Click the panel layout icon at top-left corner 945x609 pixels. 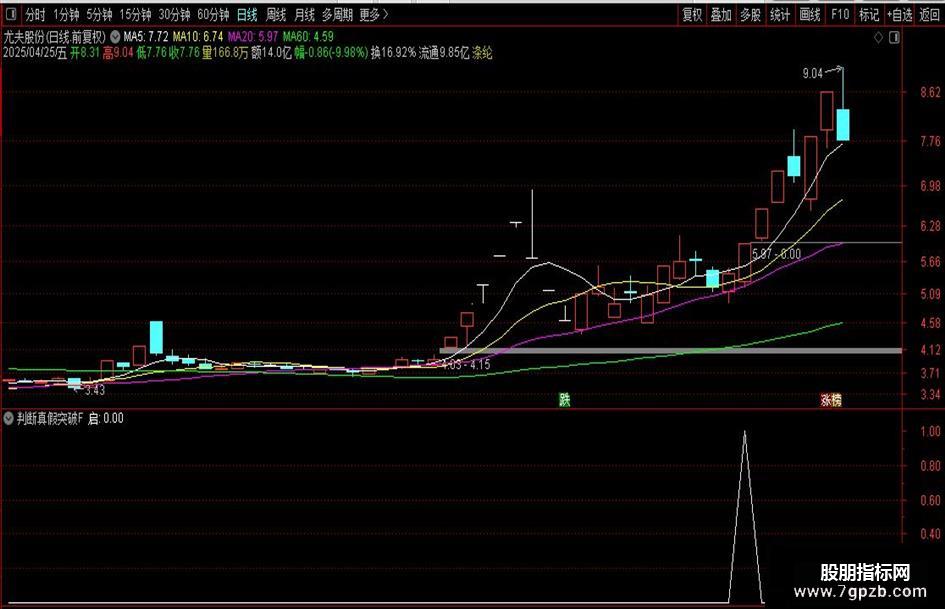click(10, 14)
